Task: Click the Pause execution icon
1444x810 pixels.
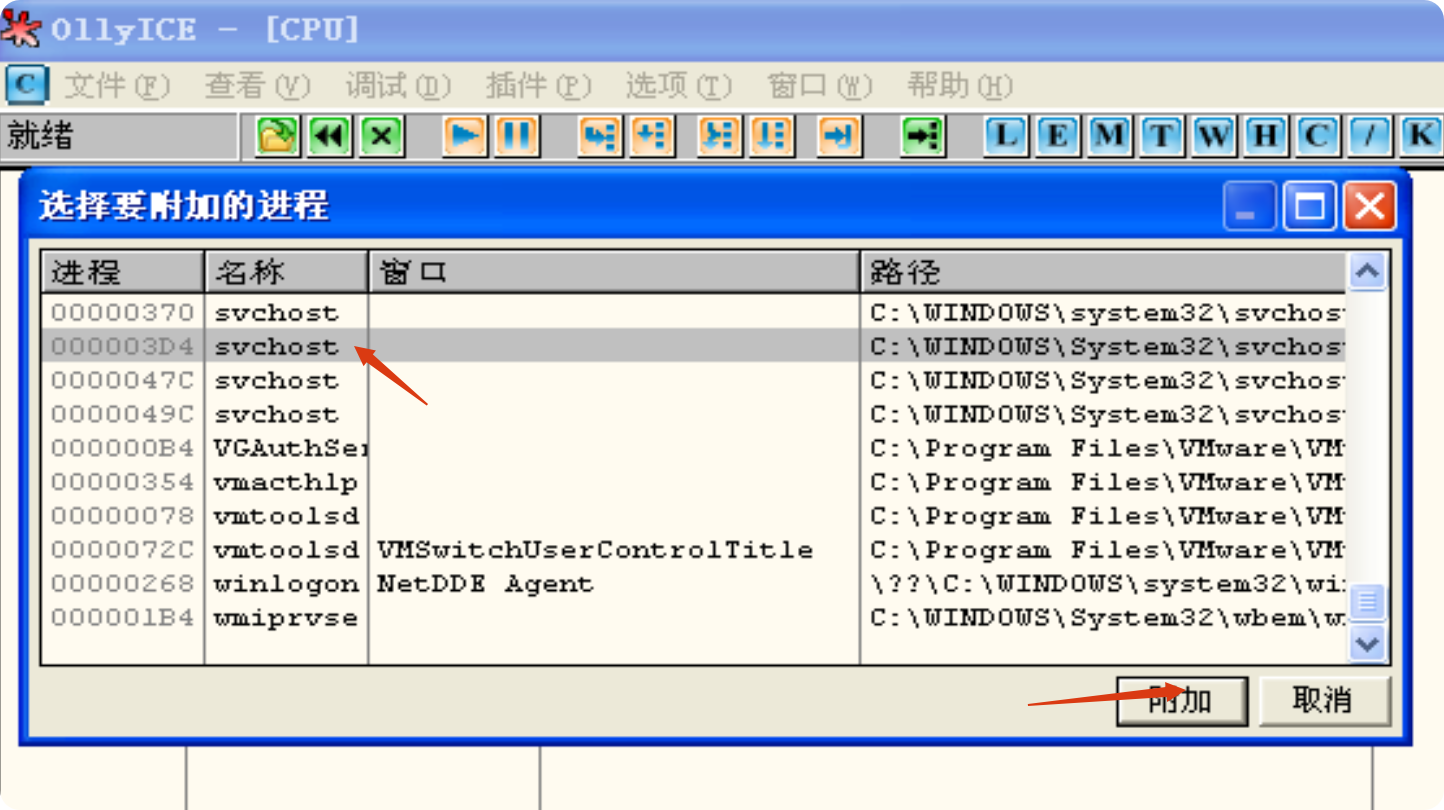Action: coord(517,135)
